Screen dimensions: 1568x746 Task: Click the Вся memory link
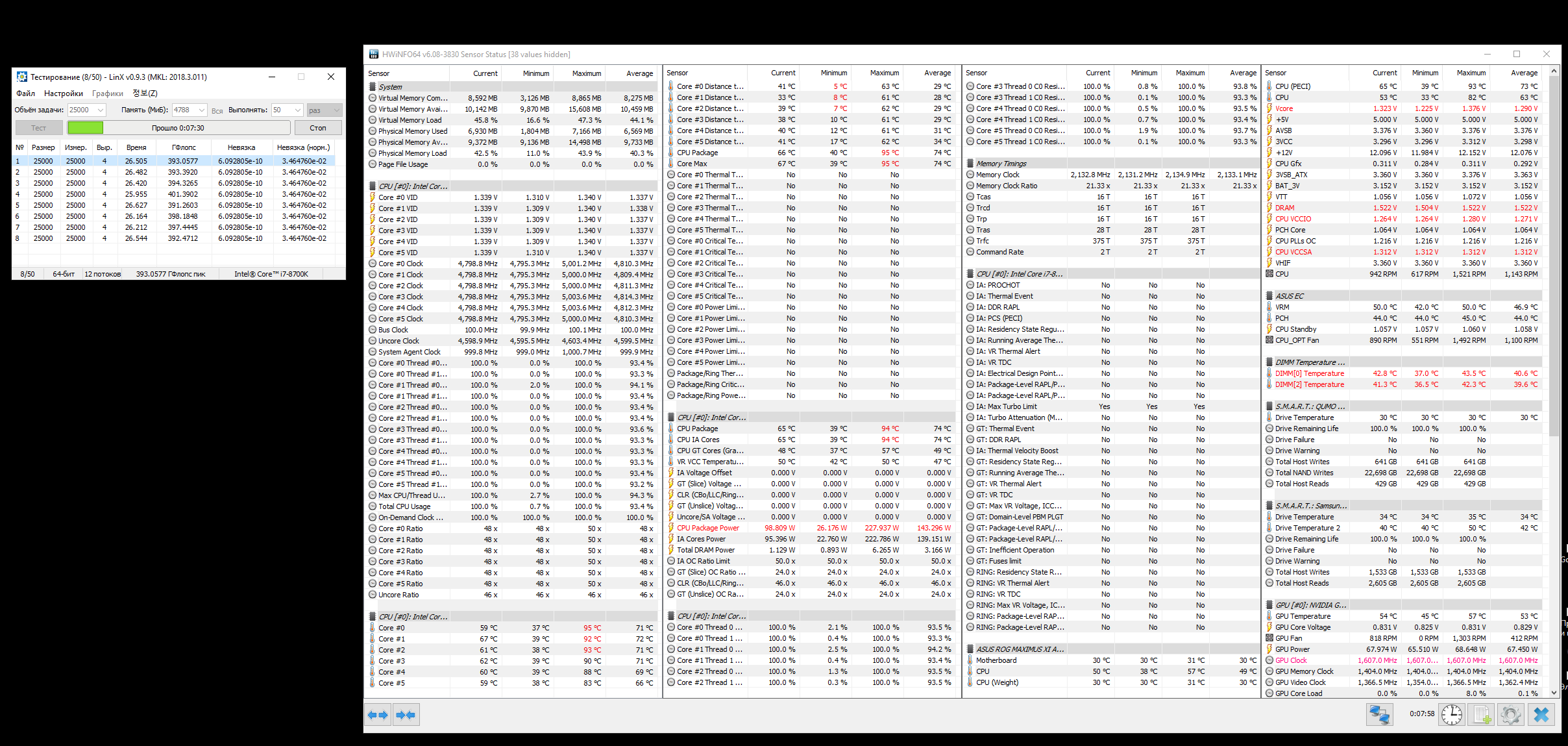217,111
